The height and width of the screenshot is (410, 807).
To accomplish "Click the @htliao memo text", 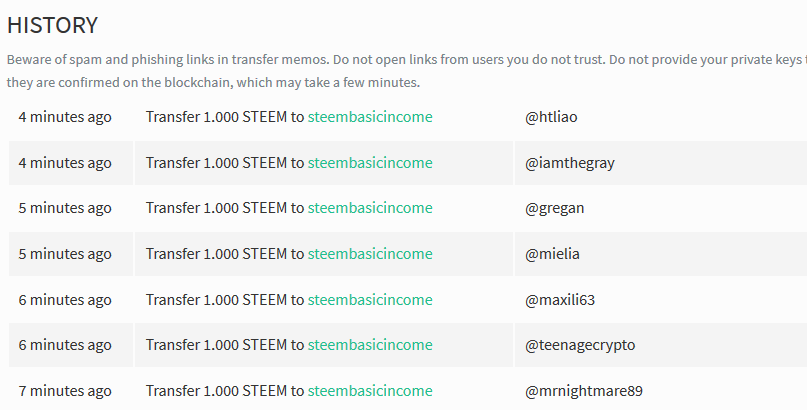I will point(551,117).
